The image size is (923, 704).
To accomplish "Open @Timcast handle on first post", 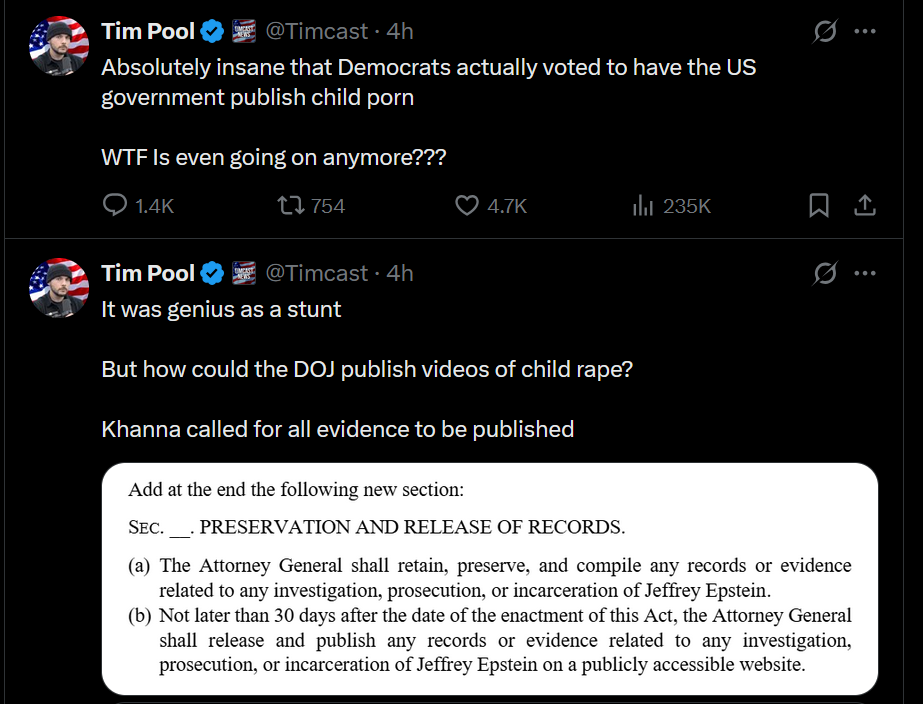I will (317, 31).
